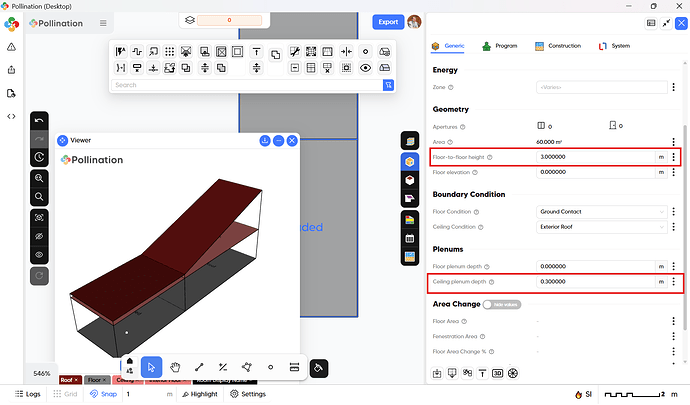
Task: Click the Ceiling plenum depth value field
Action: 595,282
